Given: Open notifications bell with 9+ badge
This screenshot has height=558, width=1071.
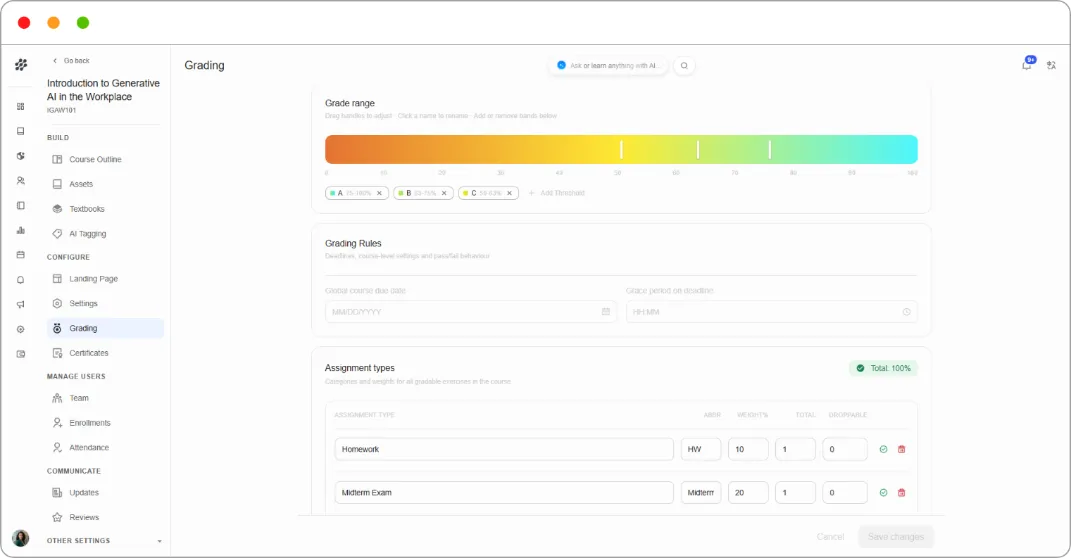Looking at the screenshot, I should click(1027, 64).
